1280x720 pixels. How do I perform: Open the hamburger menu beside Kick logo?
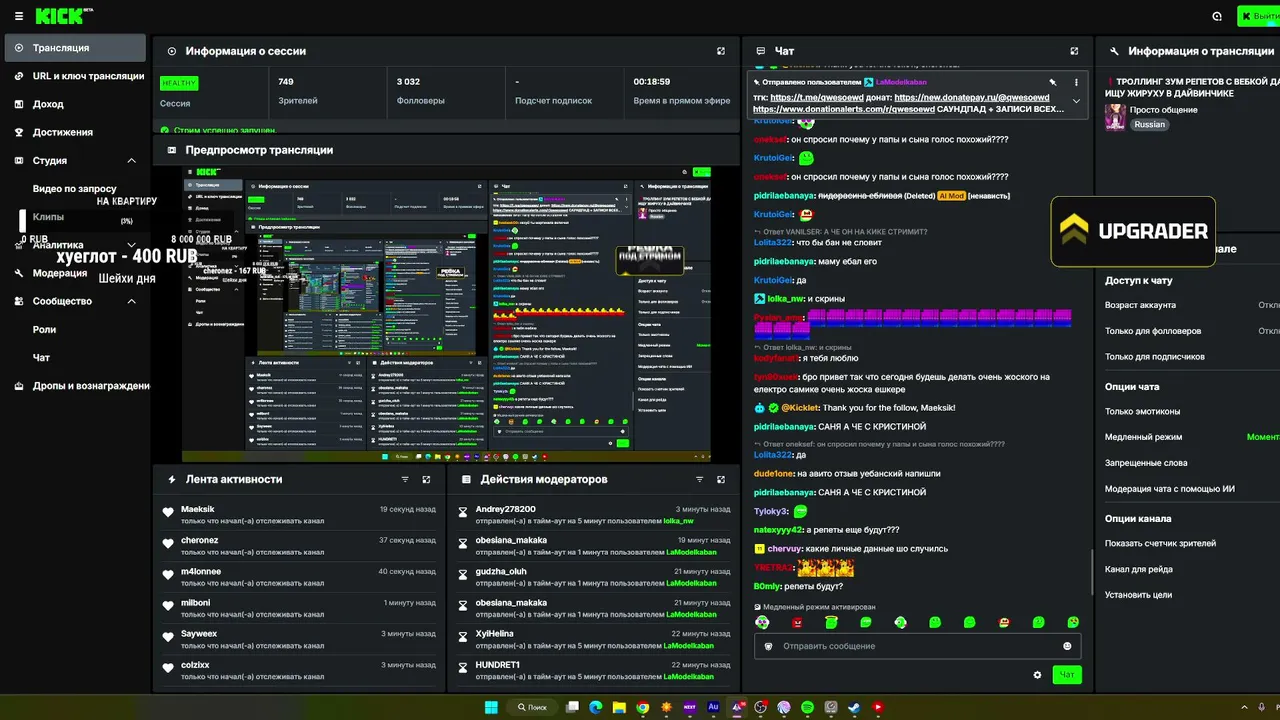click(x=18, y=16)
